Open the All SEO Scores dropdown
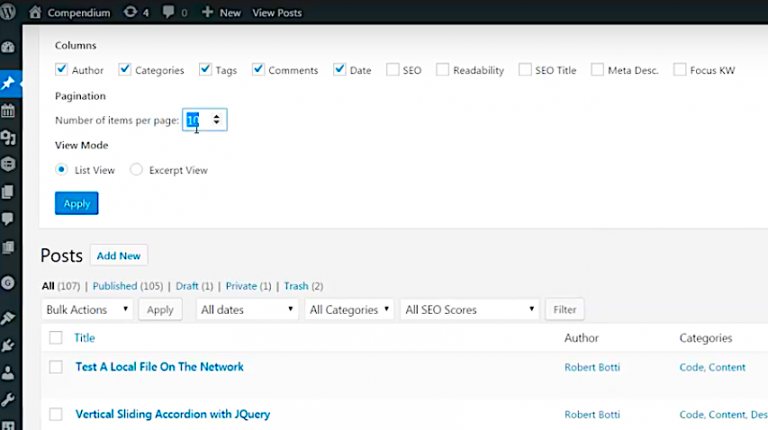Viewport: 768px width, 430px height. point(469,310)
